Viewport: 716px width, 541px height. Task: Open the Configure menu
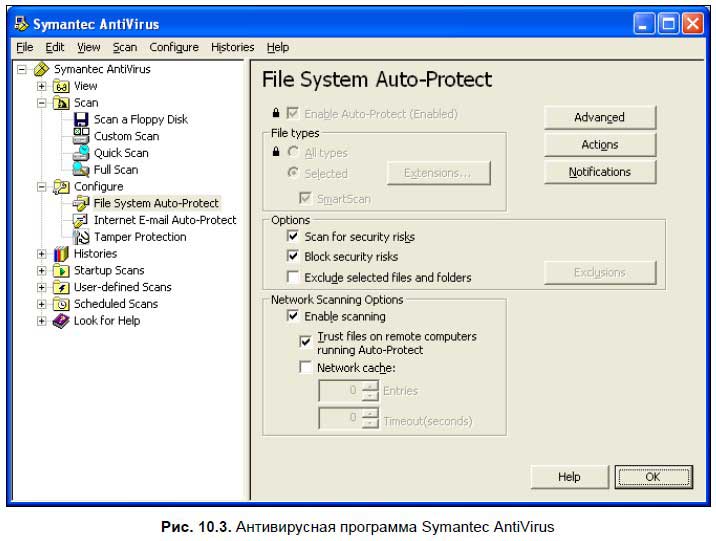[174, 47]
